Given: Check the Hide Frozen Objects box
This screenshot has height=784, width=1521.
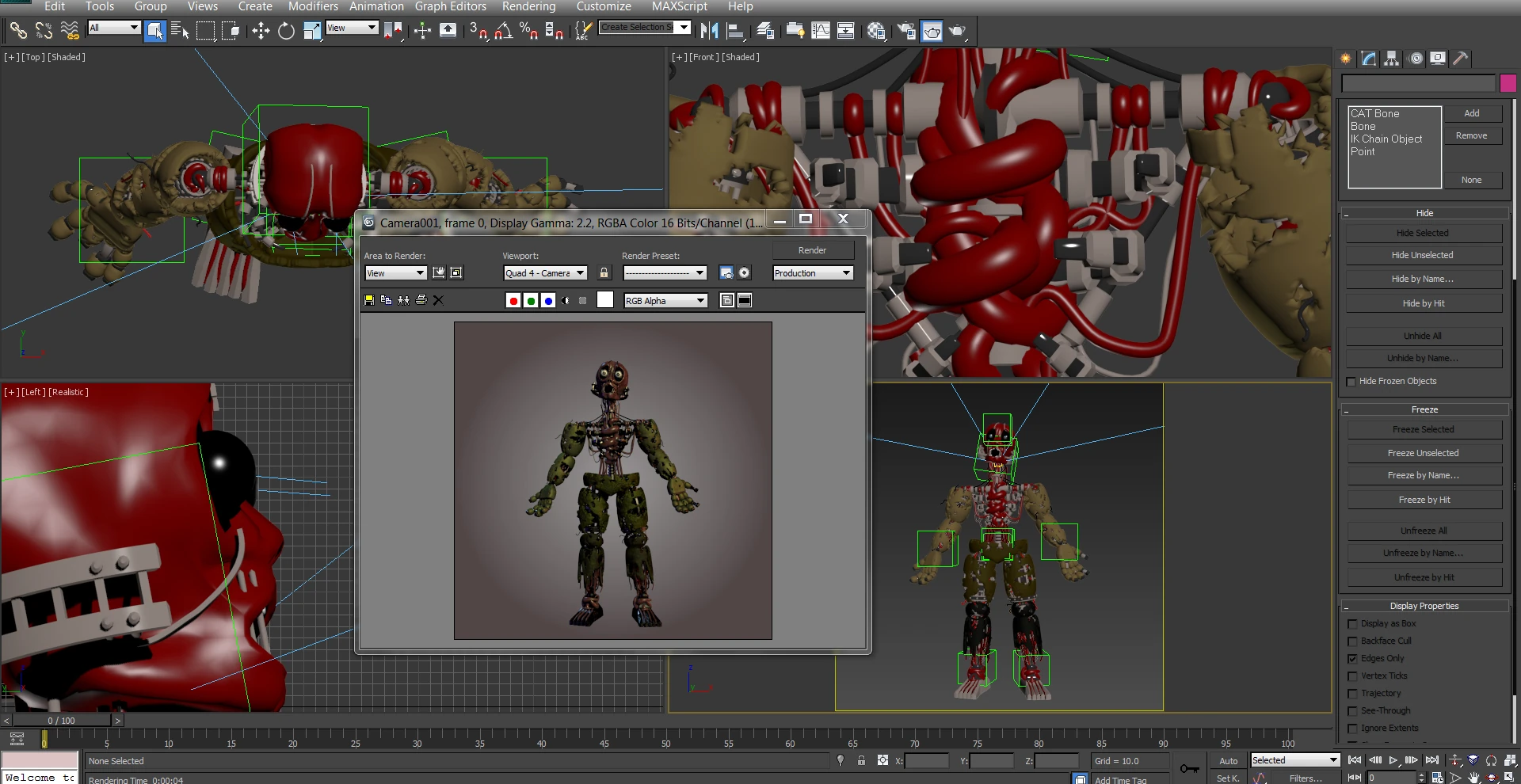Looking at the screenshot, I should (1351, 382).
